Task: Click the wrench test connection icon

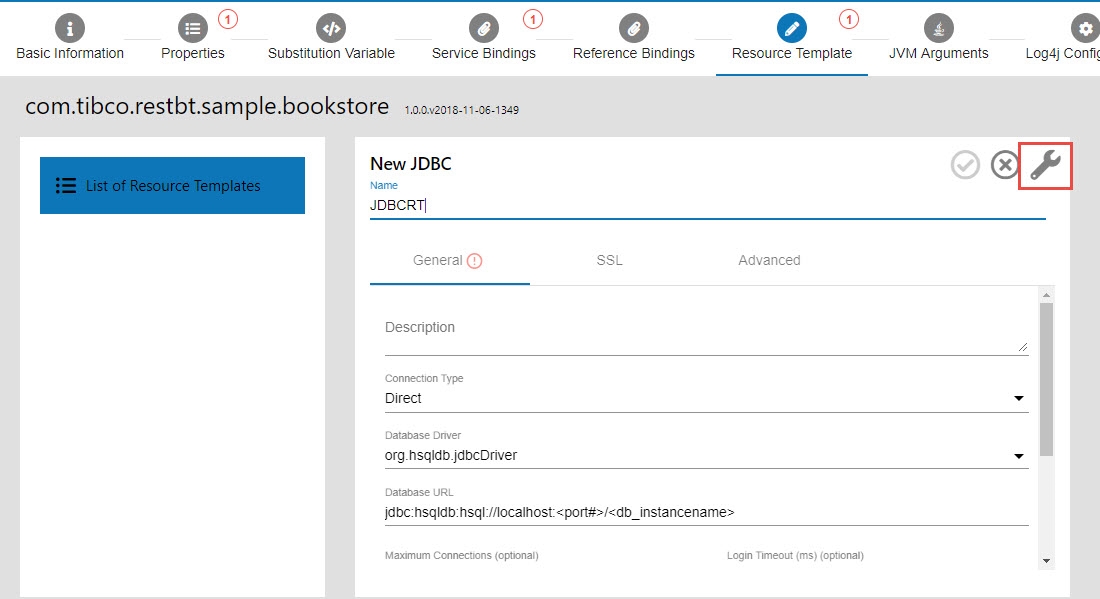Action: point(1045,165)
